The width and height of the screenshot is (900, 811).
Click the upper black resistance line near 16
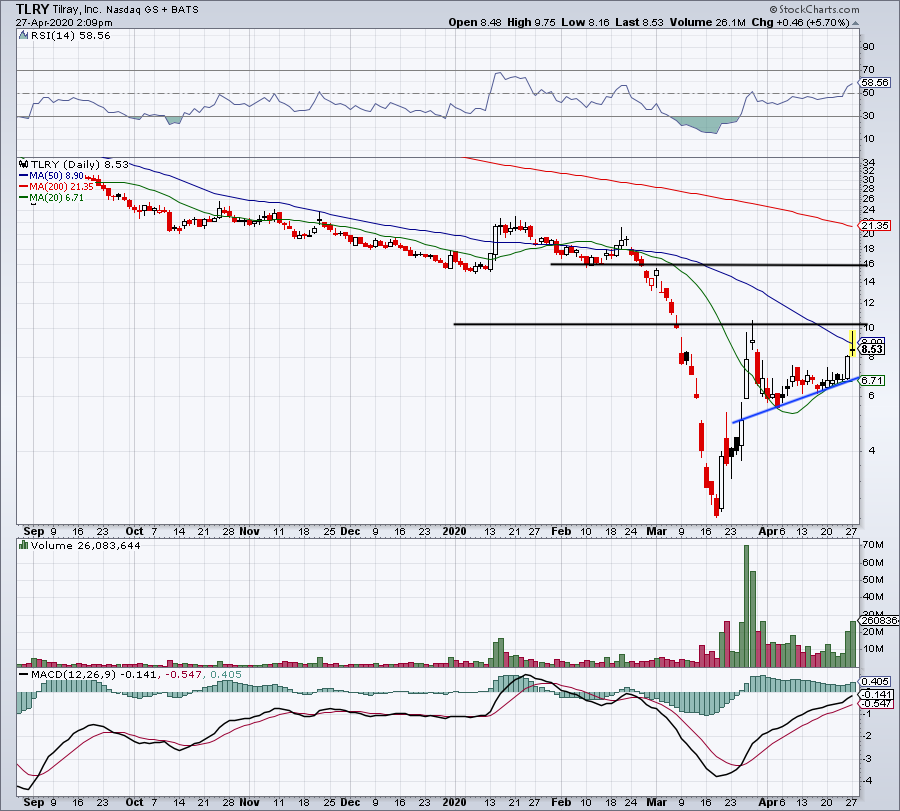point(700,265)
